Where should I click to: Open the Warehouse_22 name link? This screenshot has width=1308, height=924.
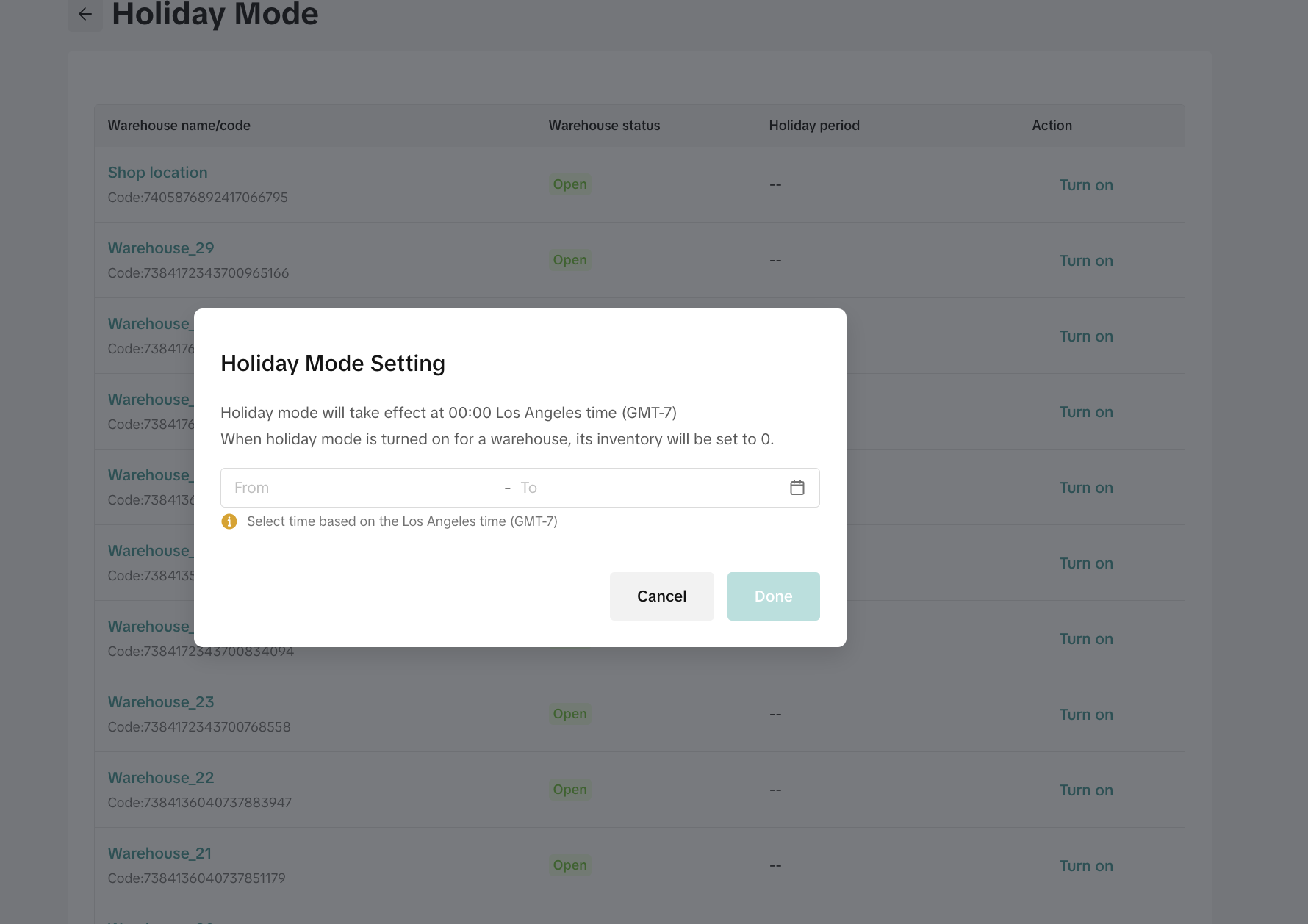click(161, 778)
